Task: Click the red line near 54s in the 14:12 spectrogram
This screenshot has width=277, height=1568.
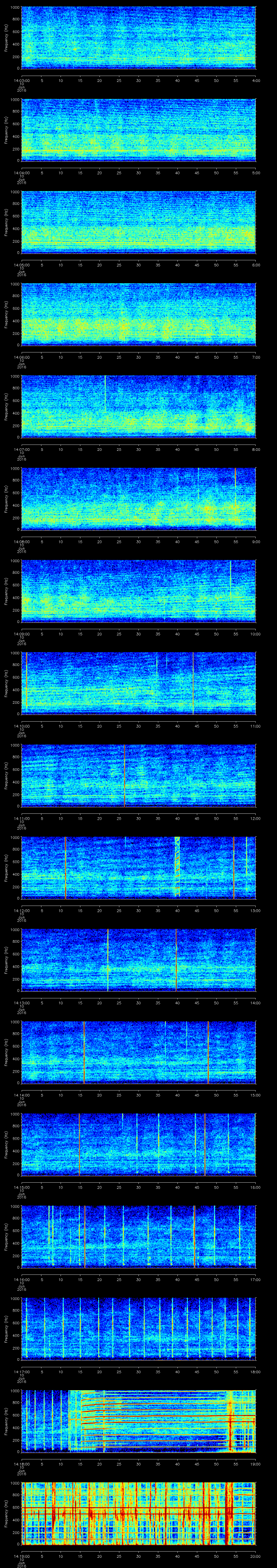Action: pyautogui.click(x=234, y=868)
